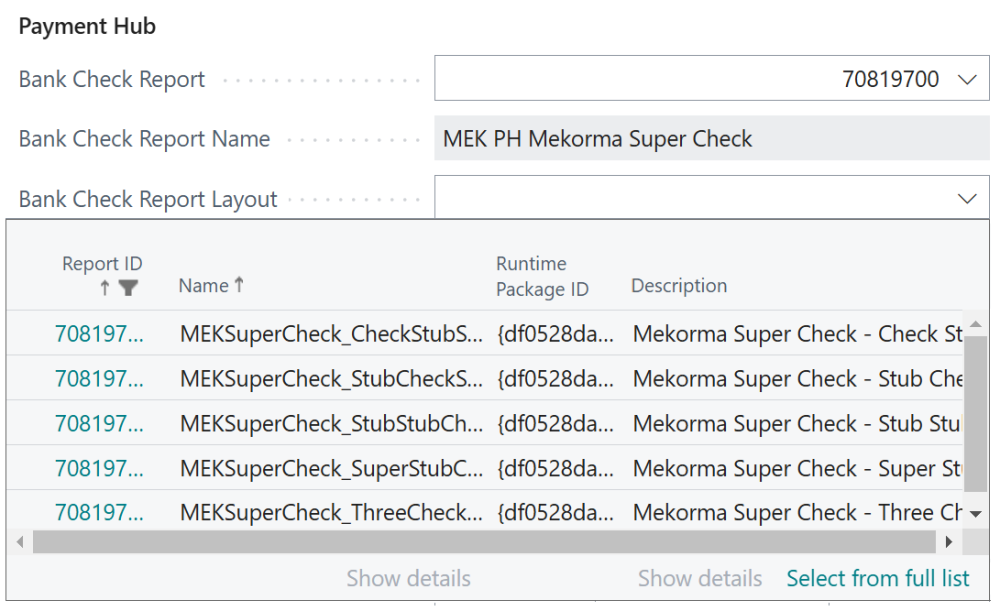Open the Bank Check Report dropdown chevron
The height and width of the screenshot is (611, 1000).
click(966, 78)
